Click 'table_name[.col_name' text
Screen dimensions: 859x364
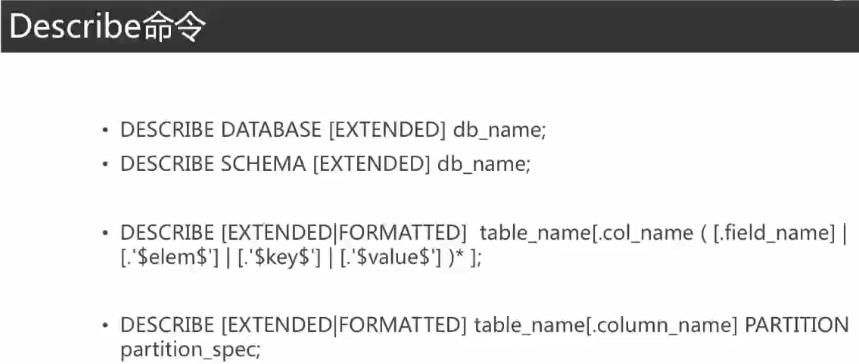pos(586,233)
